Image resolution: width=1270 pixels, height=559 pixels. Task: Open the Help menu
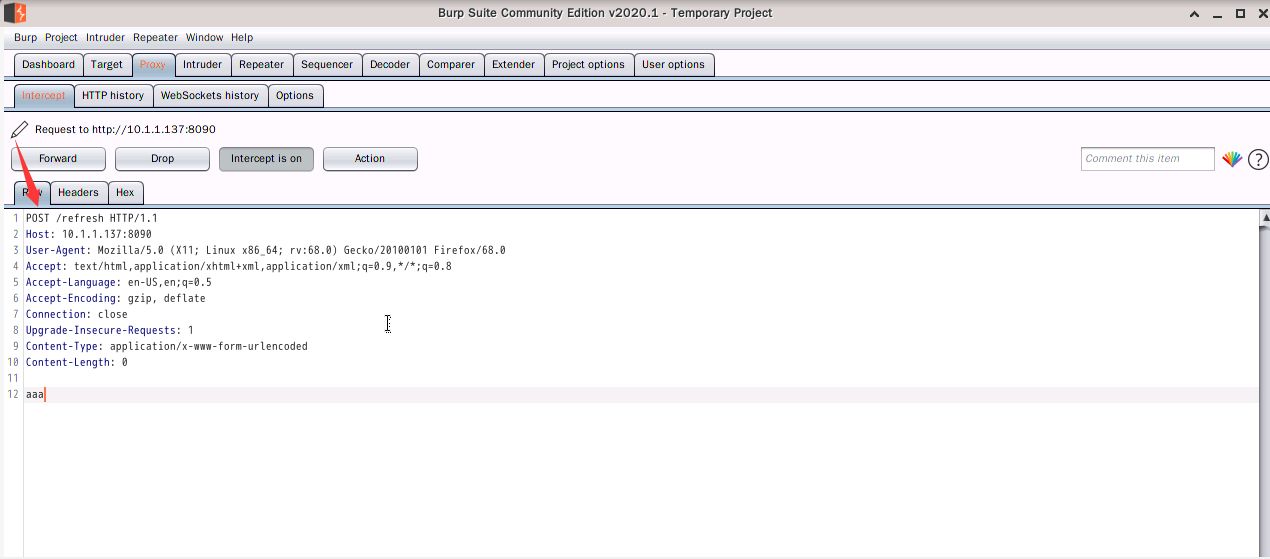[x=242, y=37]
